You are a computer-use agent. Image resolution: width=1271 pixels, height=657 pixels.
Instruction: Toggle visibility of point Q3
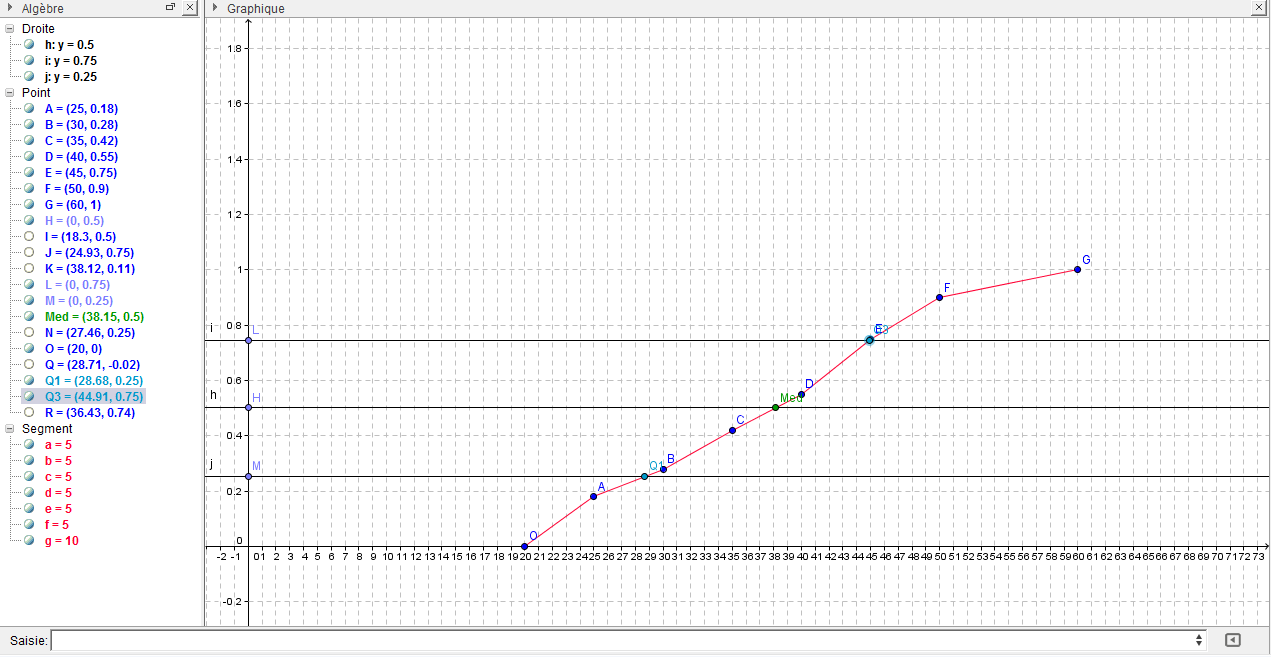click(x=29, y=397)
